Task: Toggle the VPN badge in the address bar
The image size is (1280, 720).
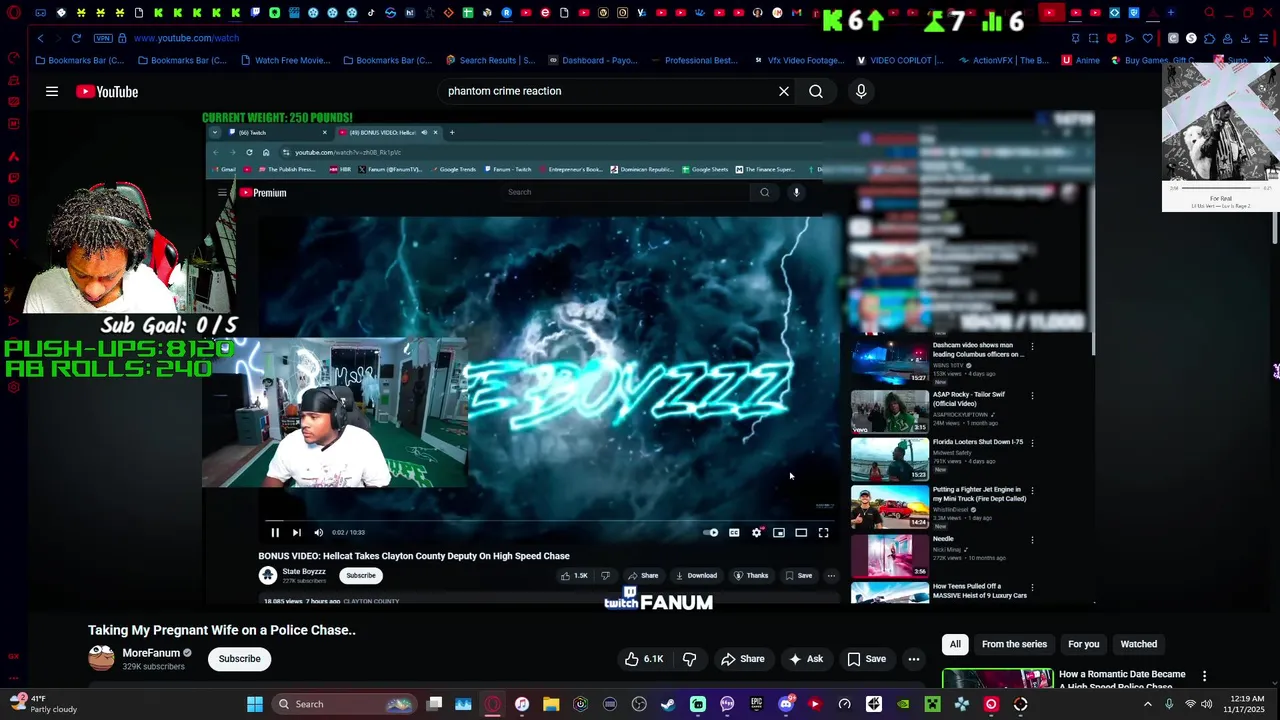Action: 103,38
